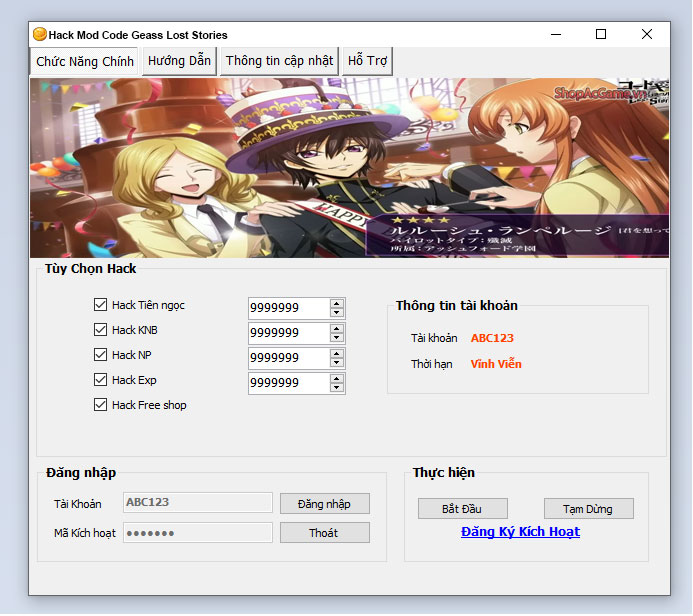
Task: Click the Bắt Đầu button
Action: 462,509
